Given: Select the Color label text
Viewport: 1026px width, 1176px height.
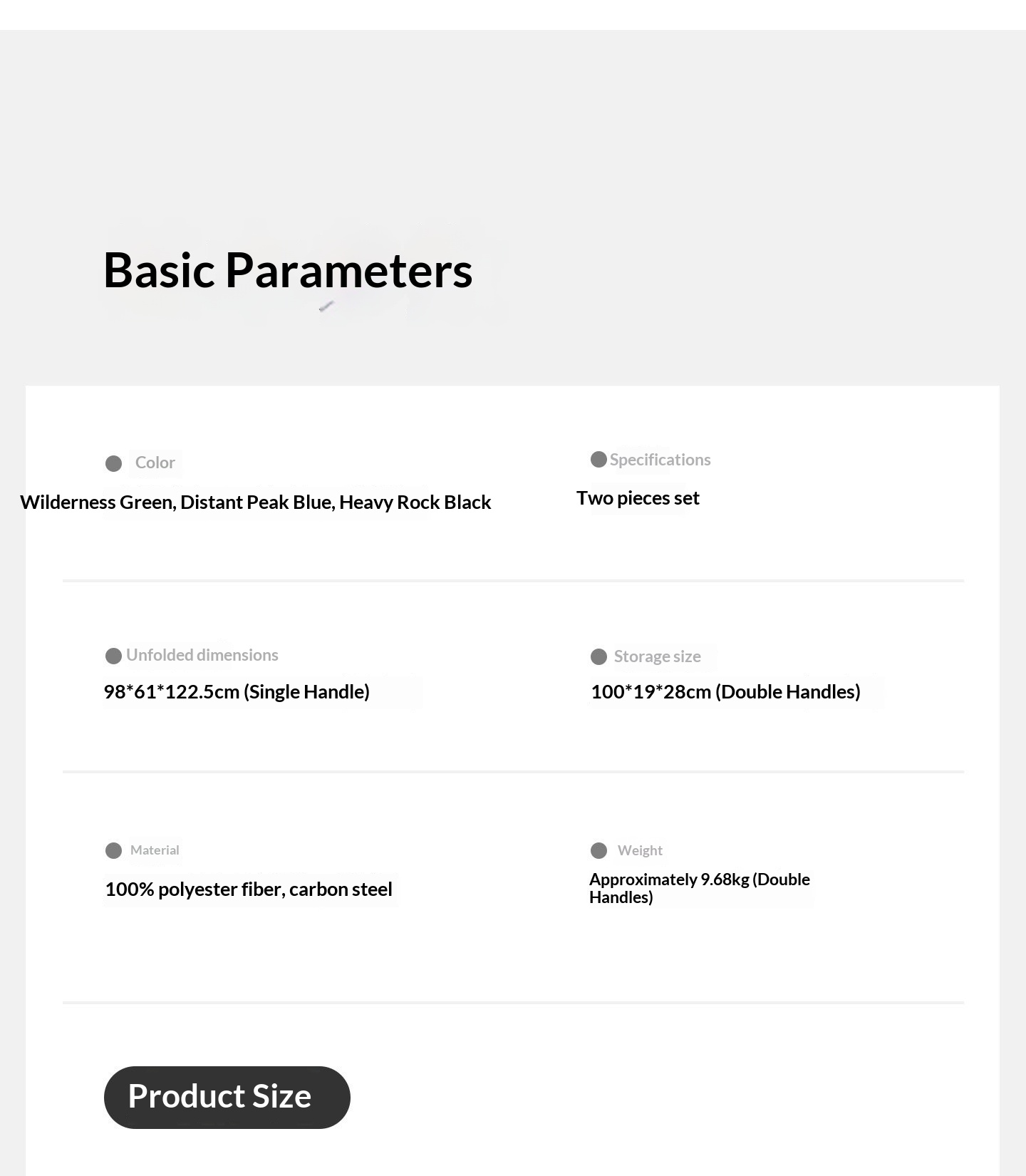Looking at the screenshot, I should click(155, 463).
